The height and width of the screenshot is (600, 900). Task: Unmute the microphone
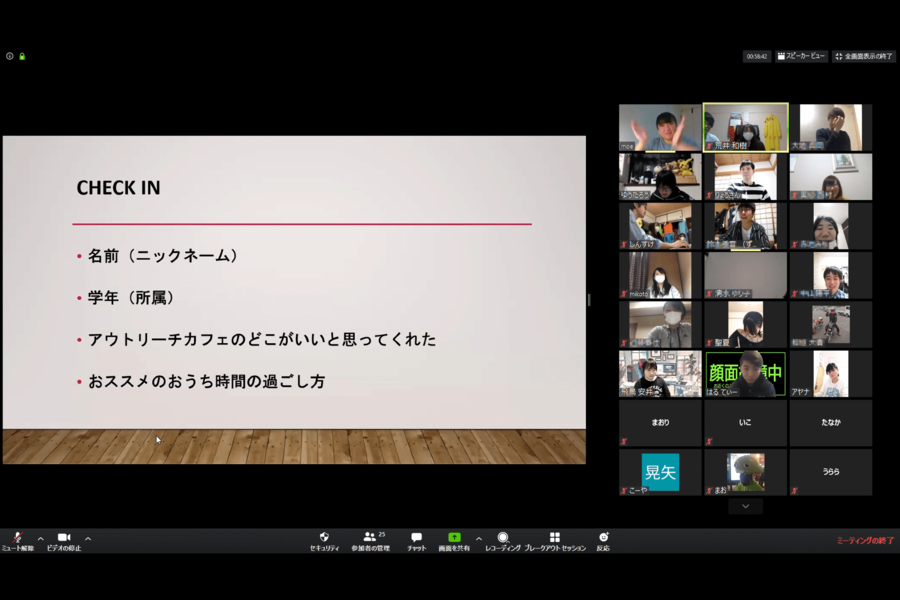[x=17, y=540]
